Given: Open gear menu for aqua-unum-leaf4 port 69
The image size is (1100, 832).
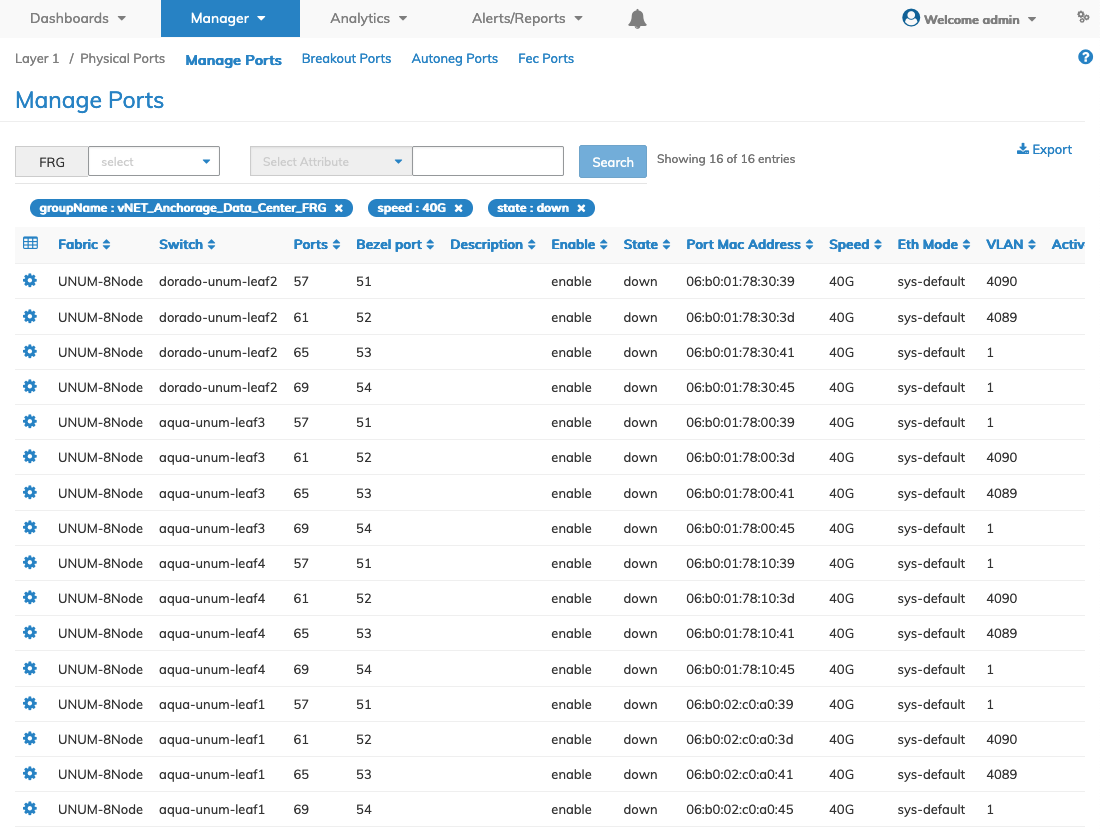Looking at the screenshot, I should (29, 669).
